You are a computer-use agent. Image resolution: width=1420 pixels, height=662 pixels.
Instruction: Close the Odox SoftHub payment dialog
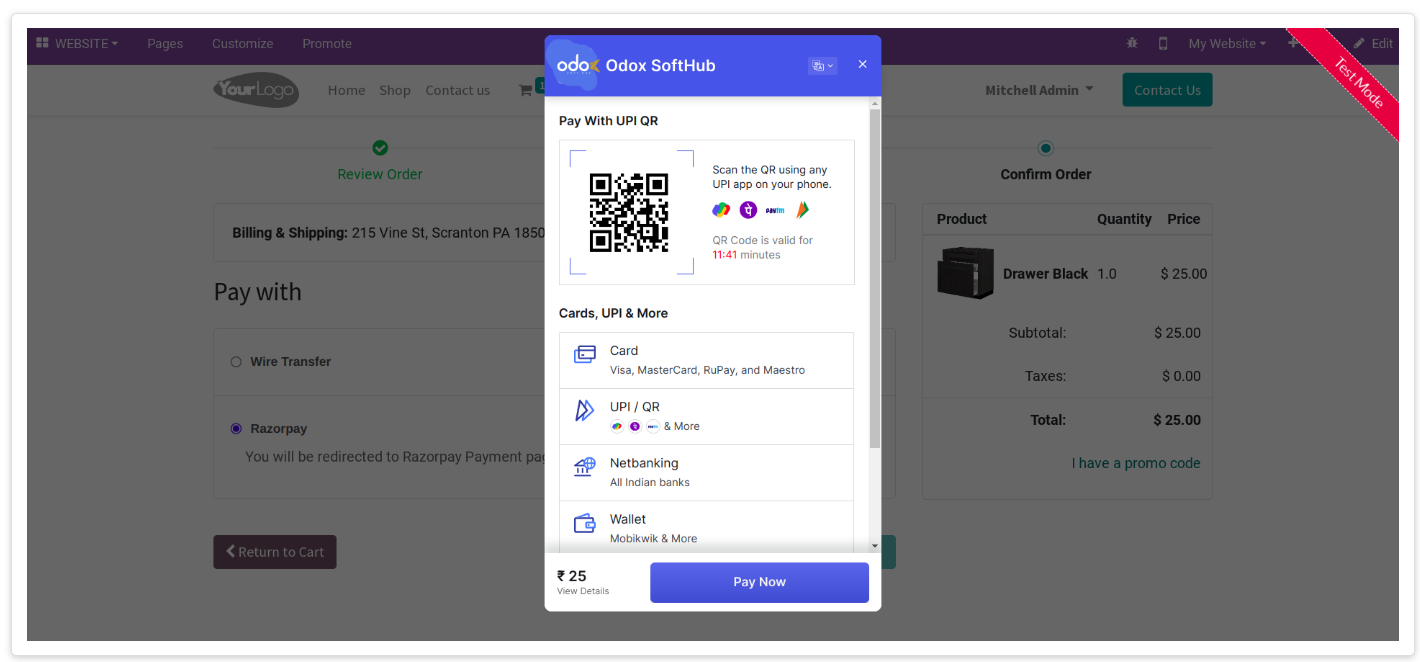(862, 64)
